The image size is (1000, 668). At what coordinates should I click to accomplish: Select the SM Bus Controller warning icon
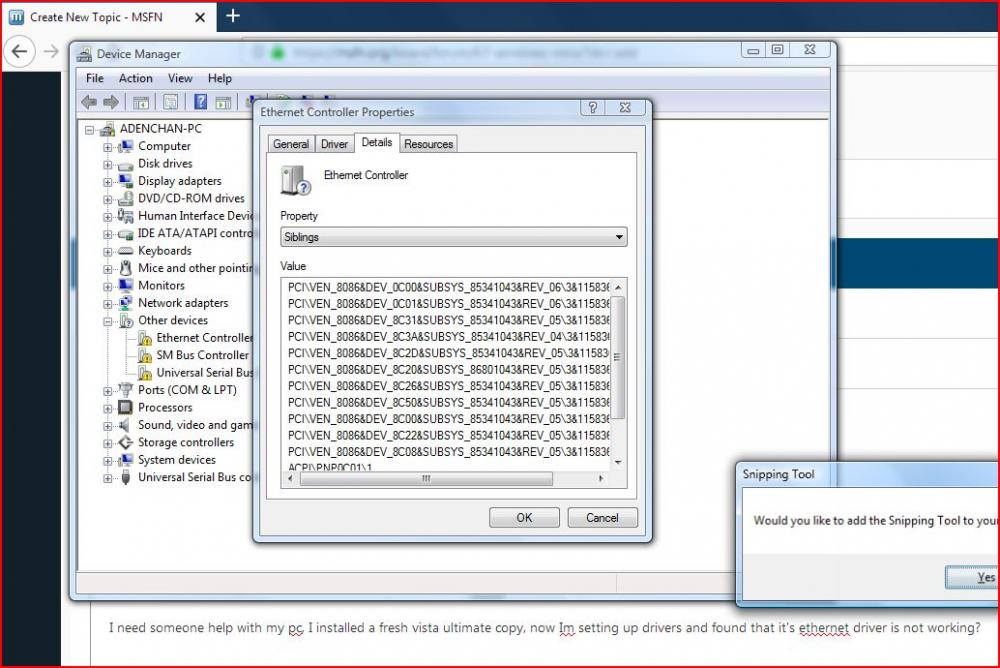(145, 355)
